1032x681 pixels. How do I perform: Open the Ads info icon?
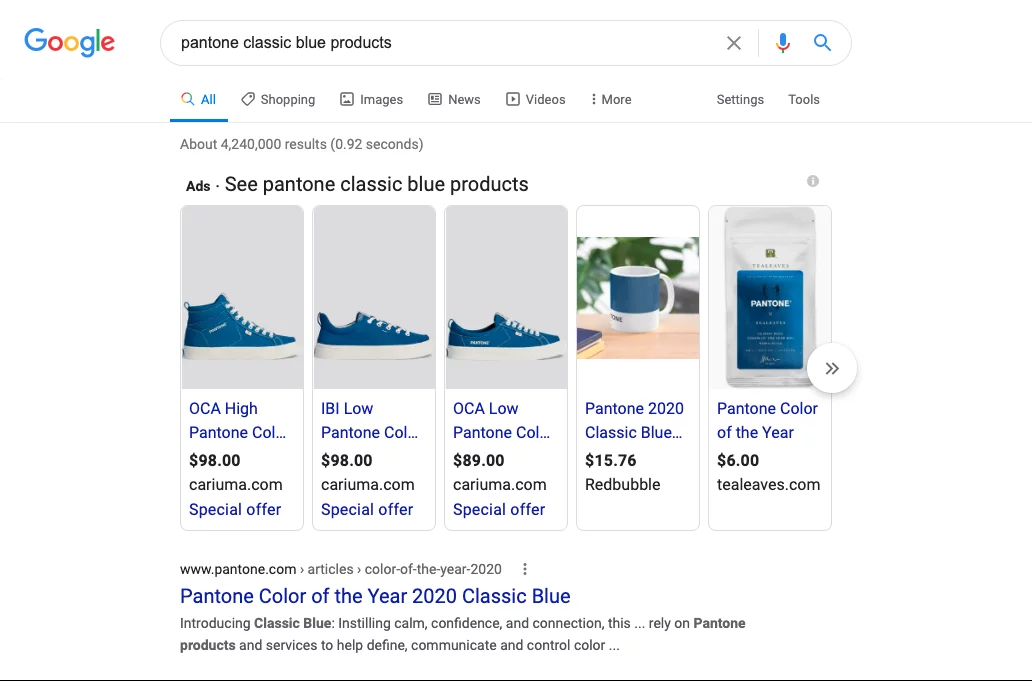pyautogui.click(x=813, y=181)
